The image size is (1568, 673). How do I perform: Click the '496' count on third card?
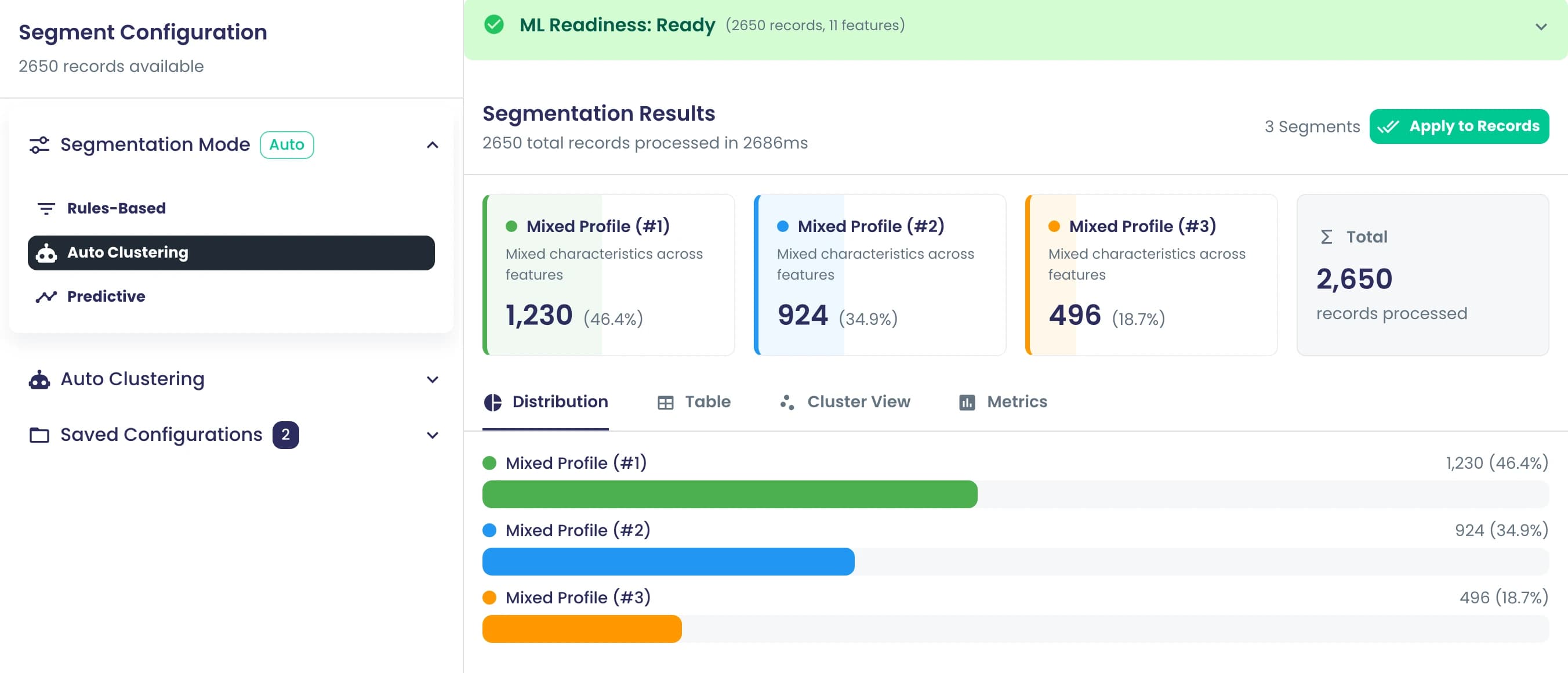pyautogui.click(x=1075, y=316)
